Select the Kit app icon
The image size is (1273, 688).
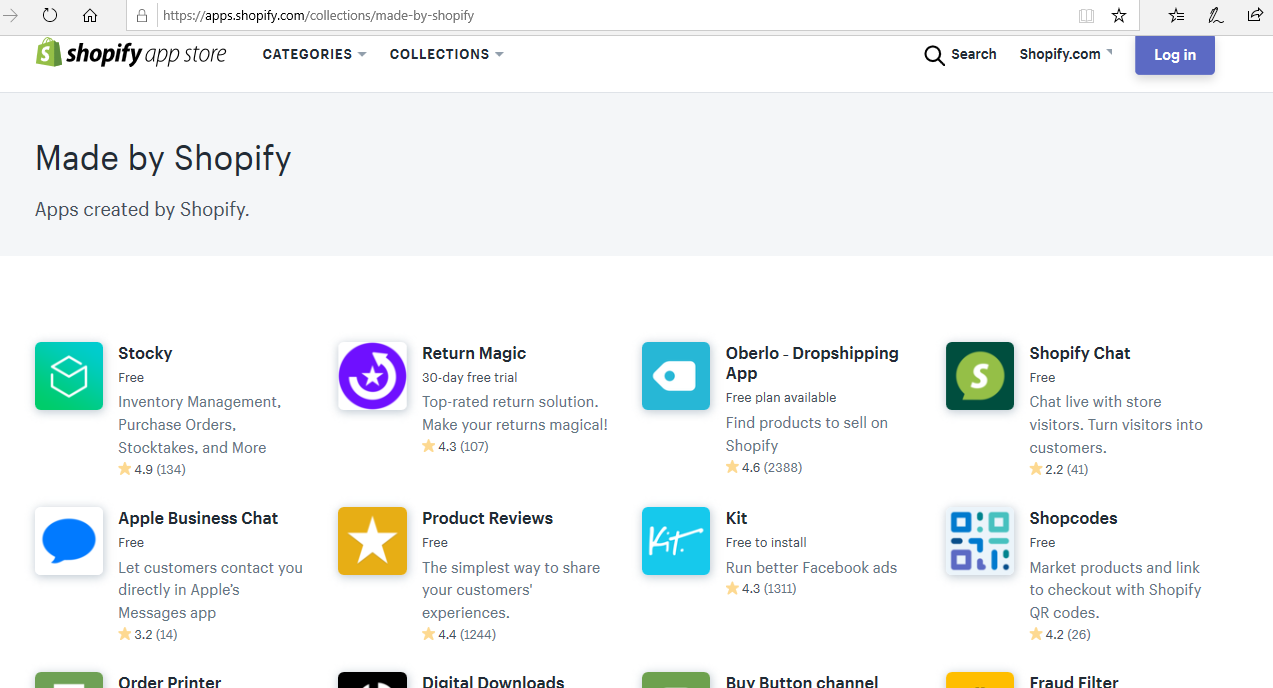pyautogui.click(x=676, y=541)
